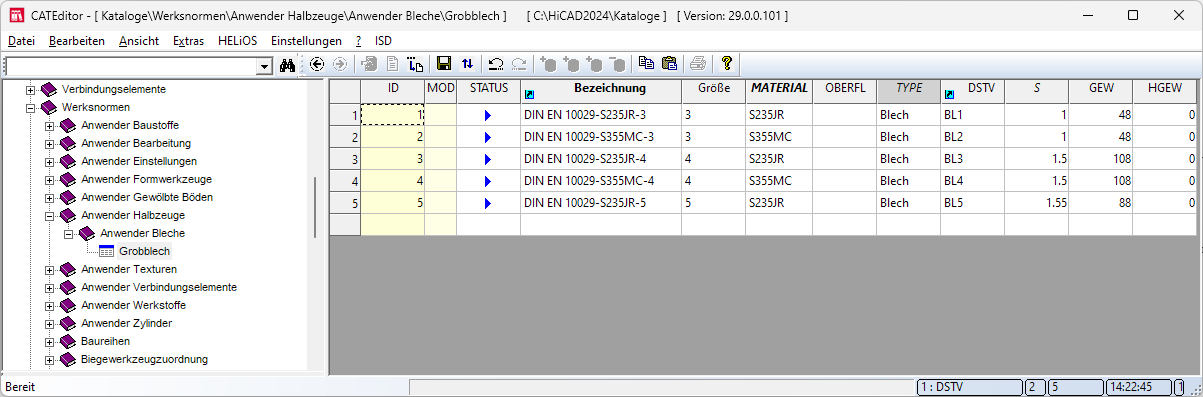Select row 3 via its row header

345,159
